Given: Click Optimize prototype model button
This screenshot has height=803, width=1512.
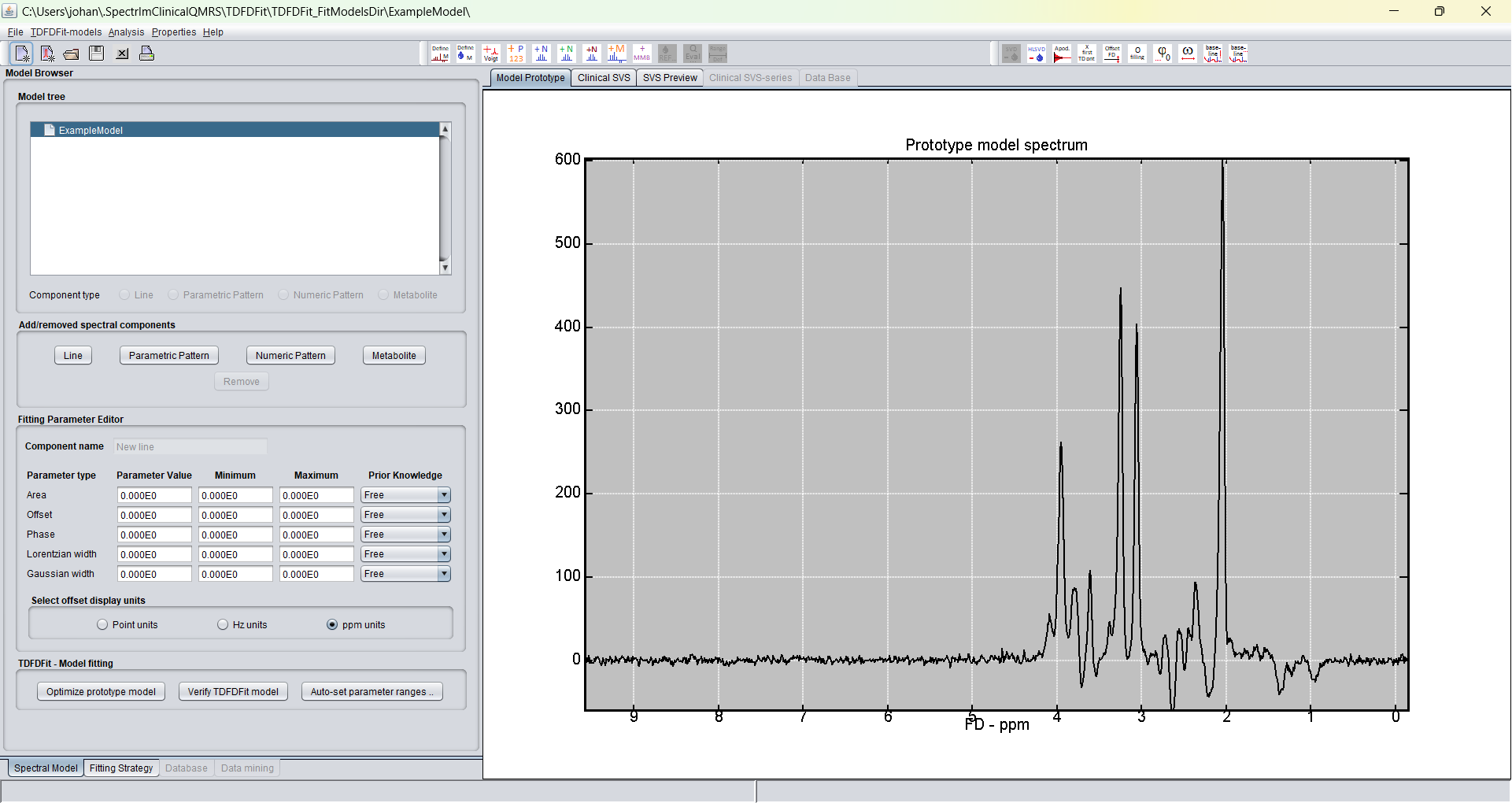Looking at the screenshot, I should 101,692.
